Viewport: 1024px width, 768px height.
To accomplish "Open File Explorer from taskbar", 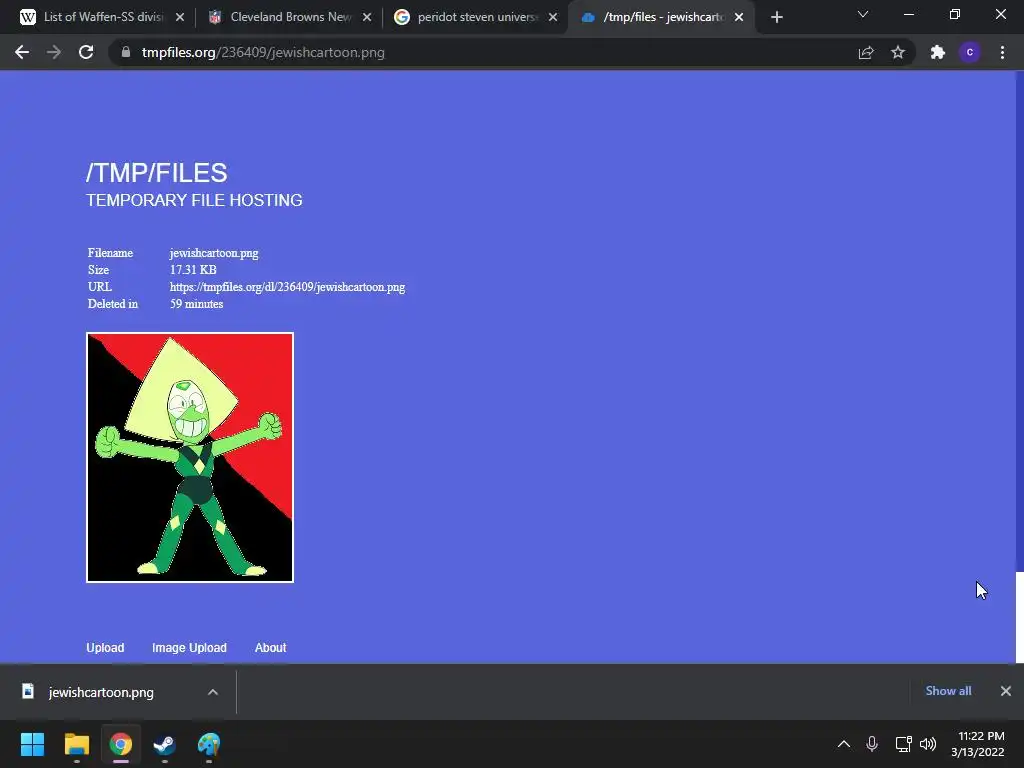I will pos(76,744).
